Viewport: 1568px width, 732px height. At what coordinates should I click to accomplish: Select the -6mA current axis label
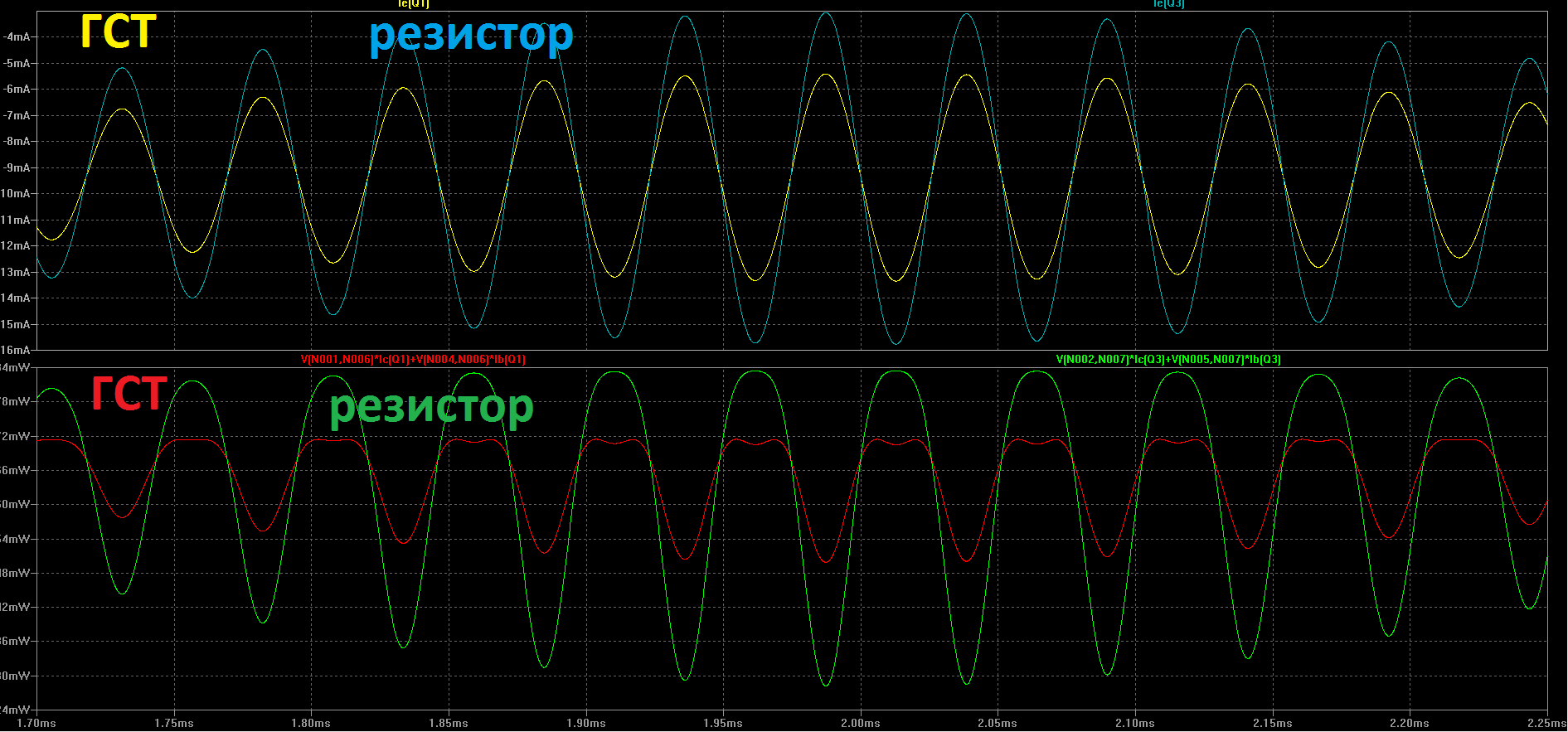tap(16, 89)
